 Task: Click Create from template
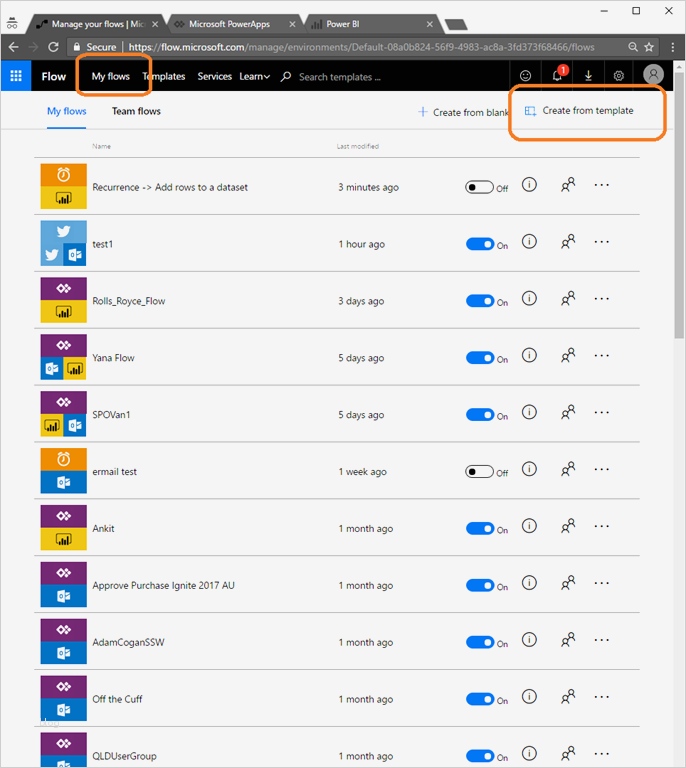tap(579, 111)
